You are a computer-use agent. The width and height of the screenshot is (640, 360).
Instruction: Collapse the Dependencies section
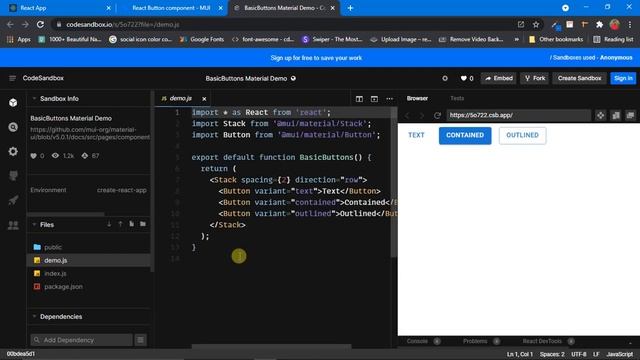34,316
